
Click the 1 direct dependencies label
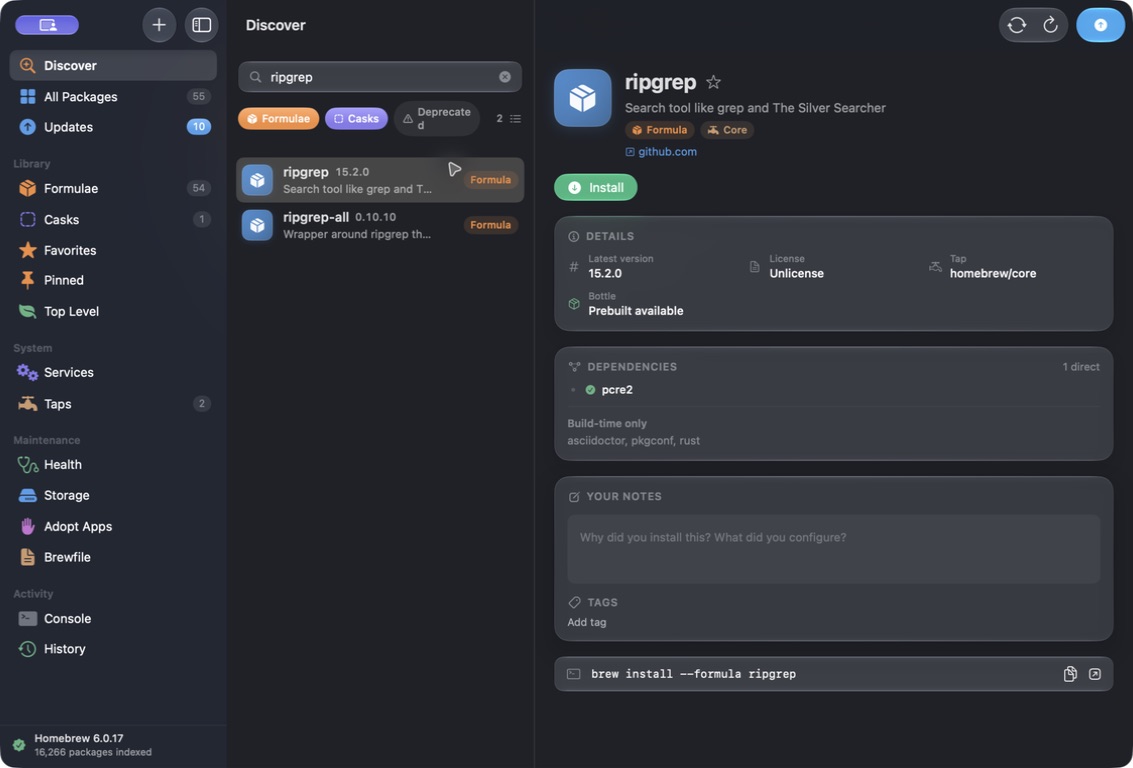pyautogui.click(x=1081, y=367)
